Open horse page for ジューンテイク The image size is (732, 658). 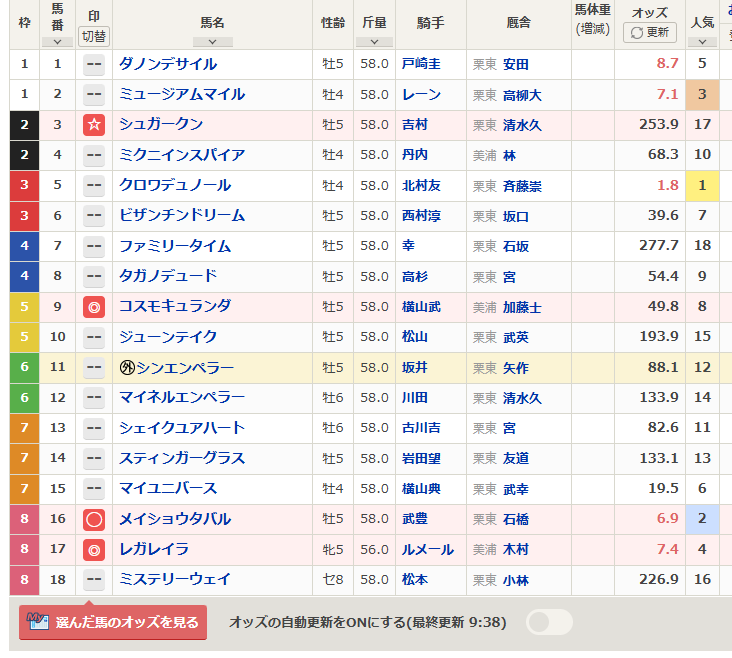(168, 337)
